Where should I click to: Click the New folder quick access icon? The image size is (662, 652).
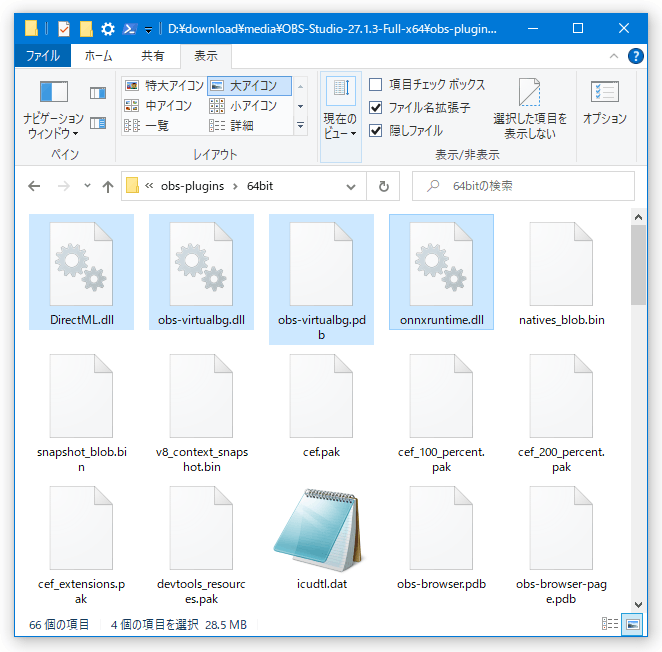86,29
